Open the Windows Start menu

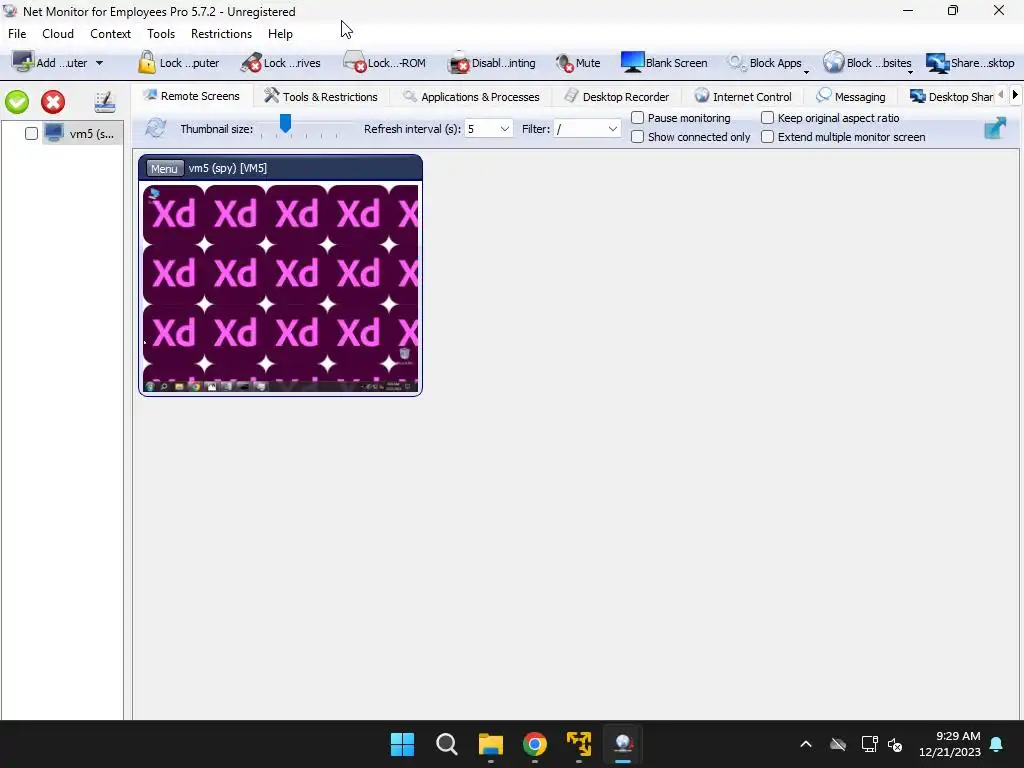pyautogui.click(x=402, y=744)
